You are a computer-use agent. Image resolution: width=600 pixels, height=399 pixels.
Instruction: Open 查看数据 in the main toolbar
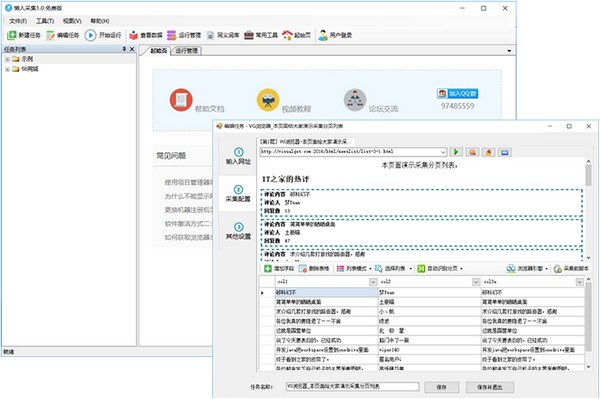pyautogui.click(x=145, y=35)
